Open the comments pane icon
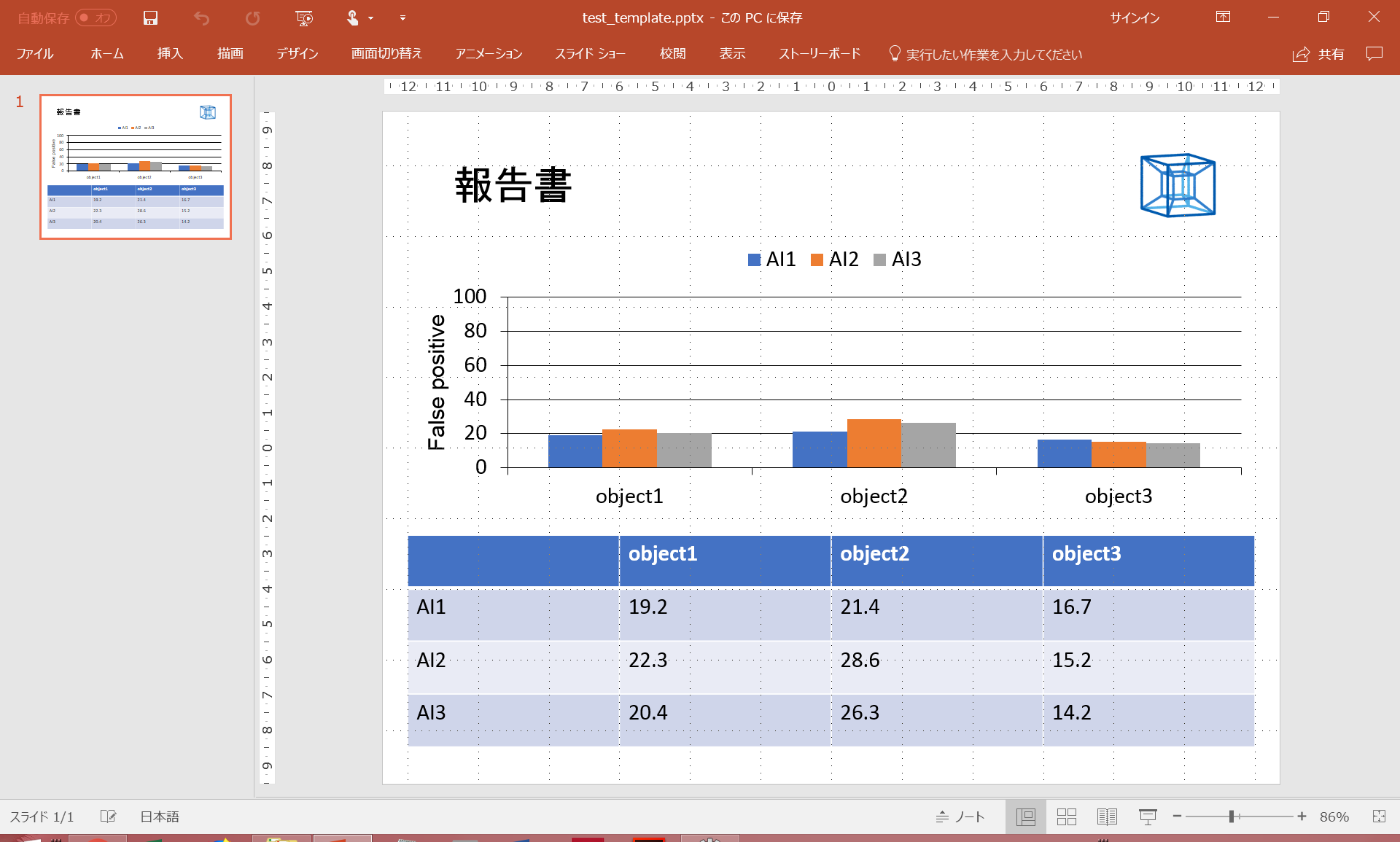Image resolution: width=1400 pixels, height=842 pixels. (x=1374, y=54)
